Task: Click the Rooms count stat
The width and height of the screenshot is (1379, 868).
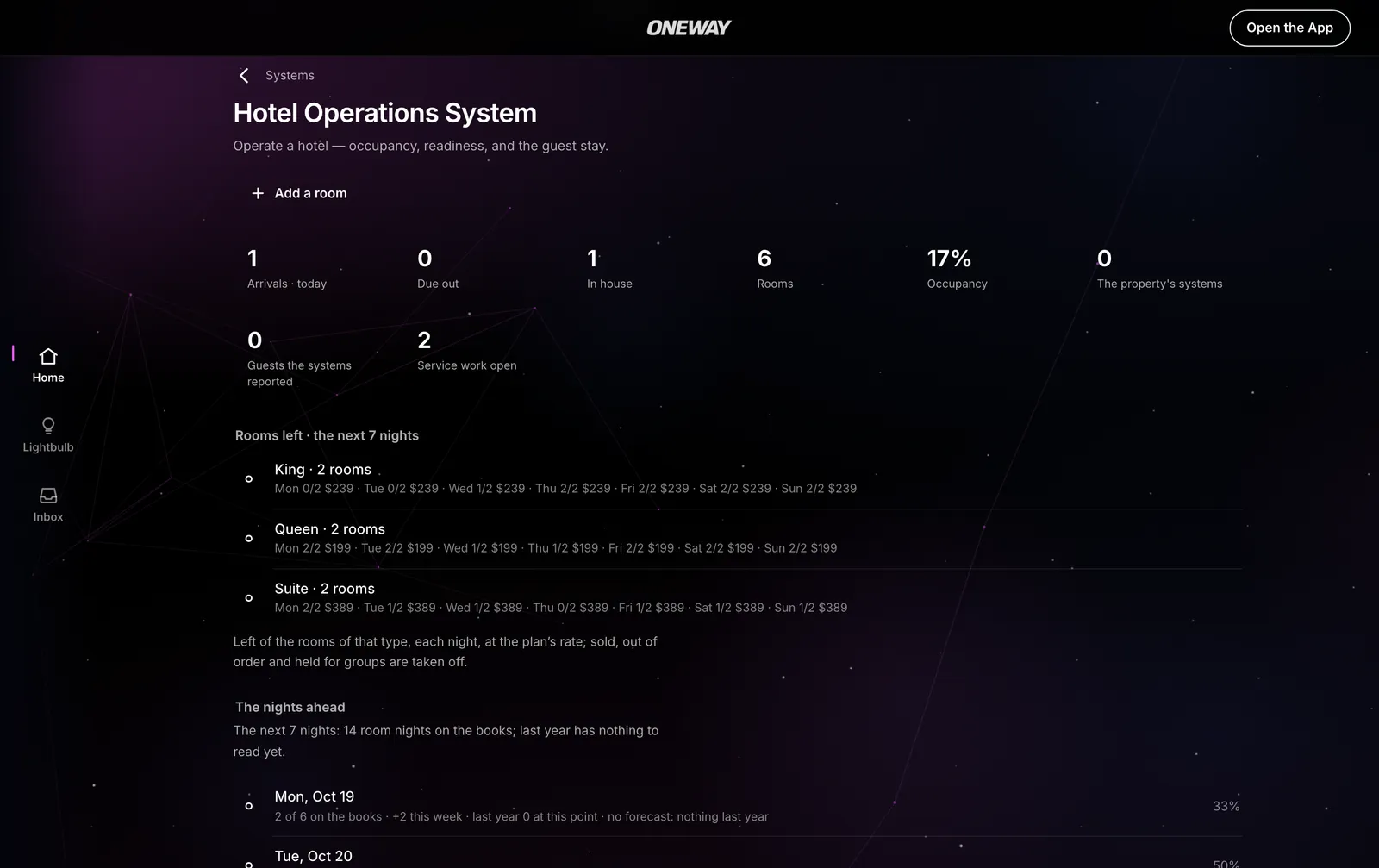Action: [x=775, y=269]
